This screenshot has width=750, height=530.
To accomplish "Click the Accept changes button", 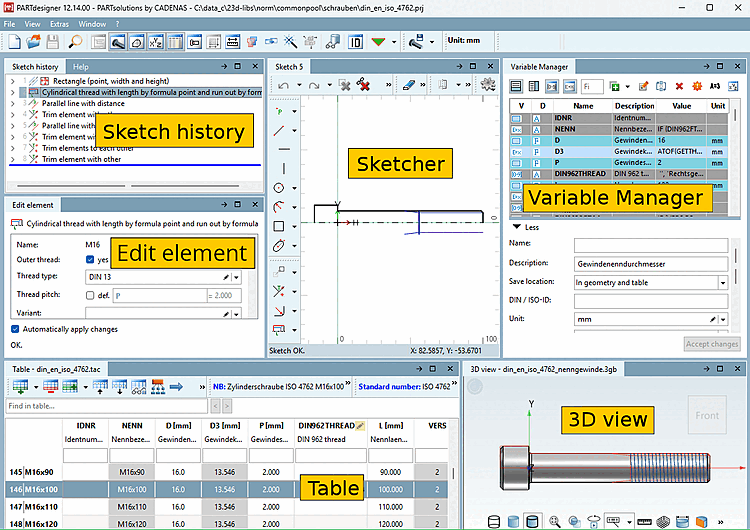I will [x=712, y=344].
